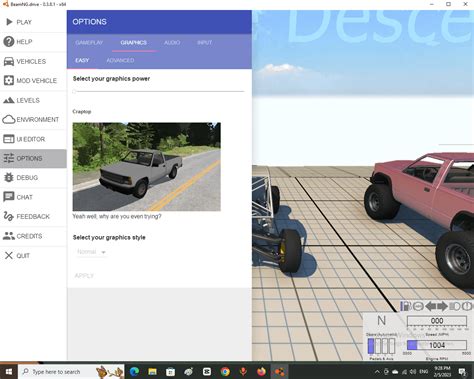Open the Help section
This screenshot has height=379, width=474.
(x=33, y=42)
